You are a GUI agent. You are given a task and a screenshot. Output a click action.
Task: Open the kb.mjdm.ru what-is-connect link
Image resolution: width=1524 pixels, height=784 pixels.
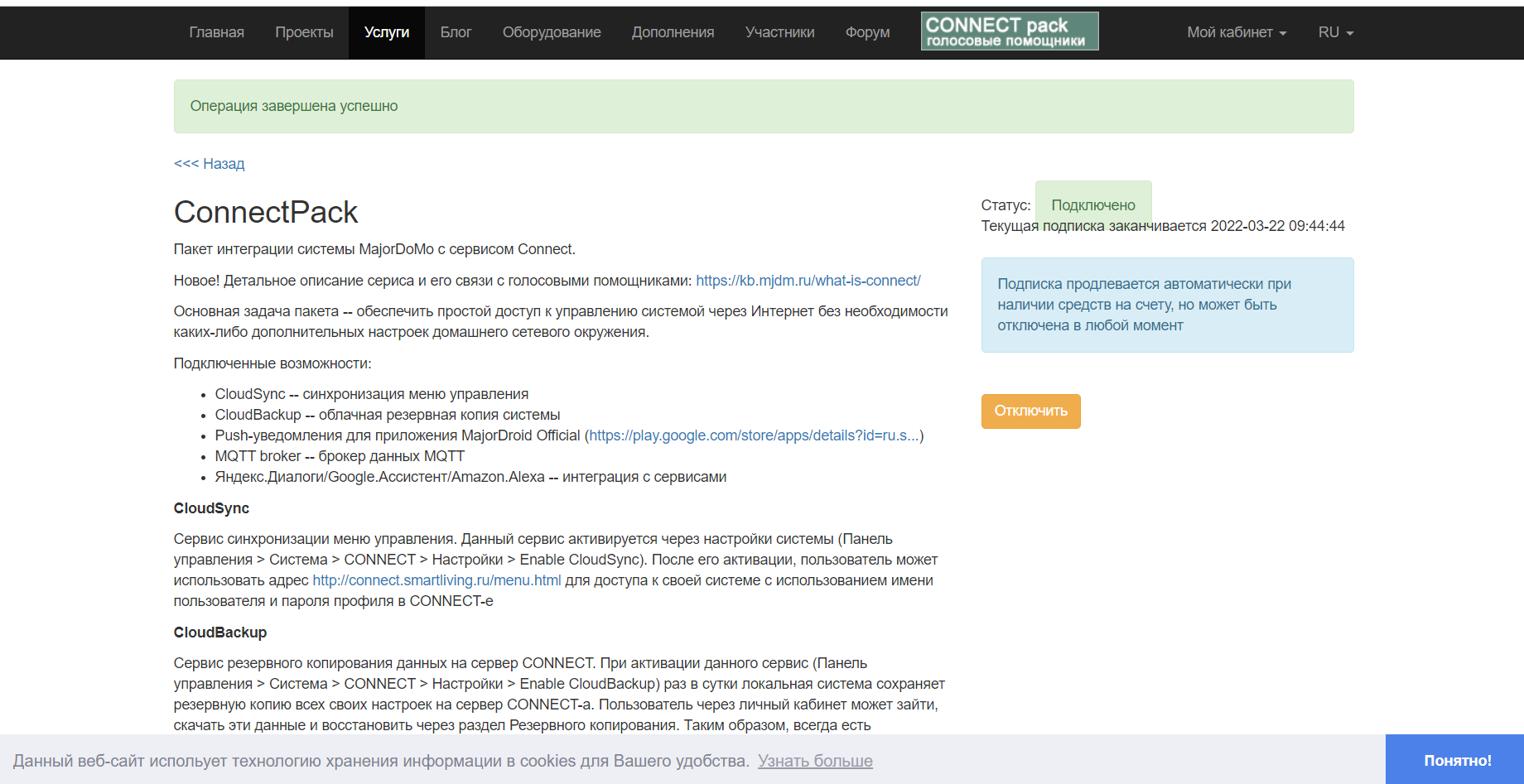[808, 281]
